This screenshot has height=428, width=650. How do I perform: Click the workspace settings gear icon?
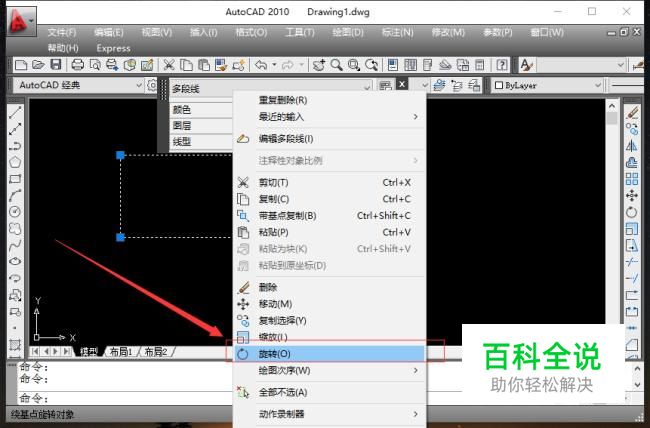coord(152,85)
